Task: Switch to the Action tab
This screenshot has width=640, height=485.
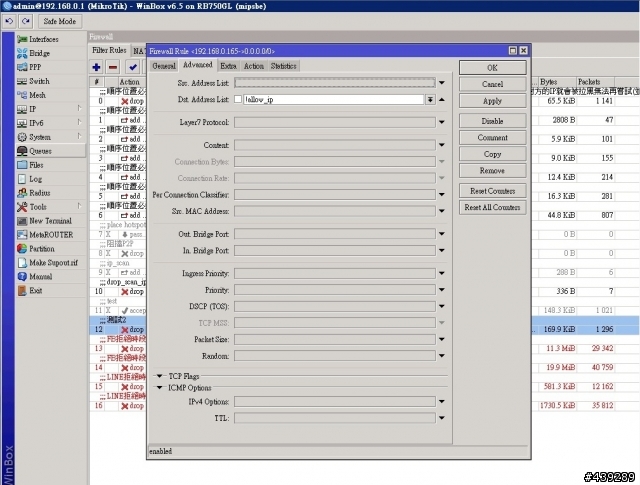Action: click(253, 66)
